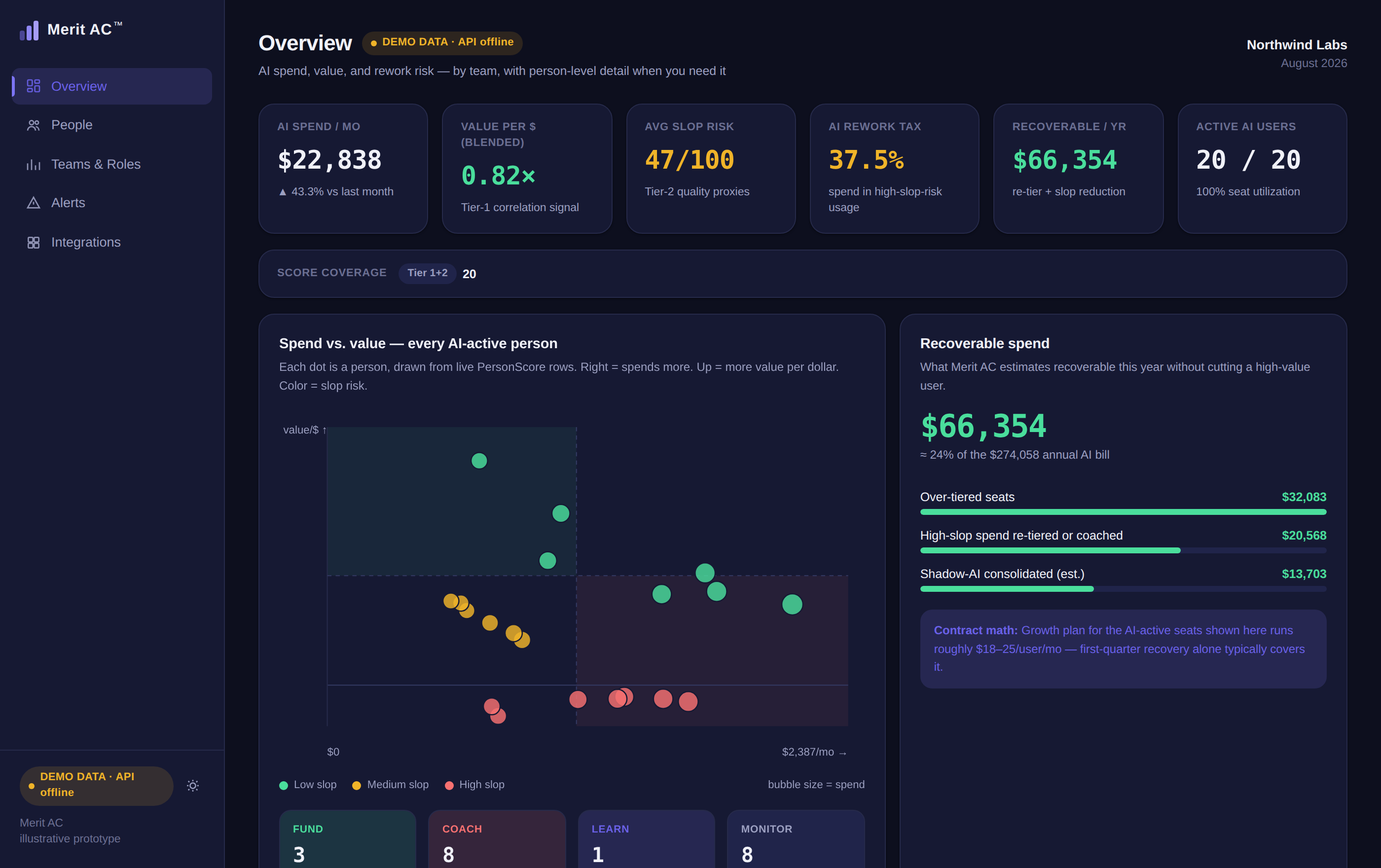Click the Merit AC logo icon
This screenshot has width=1381, height=868.
click(x=29, y=31)
